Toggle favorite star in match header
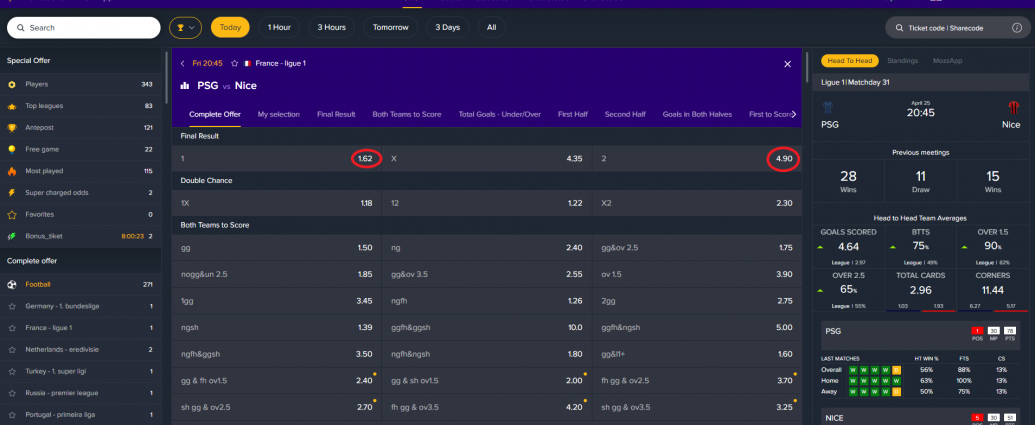1035x425 pixels. point(234,64)
